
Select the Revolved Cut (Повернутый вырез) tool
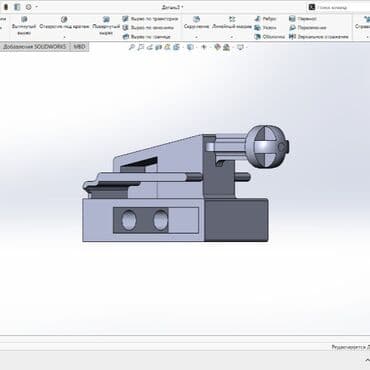106,26
